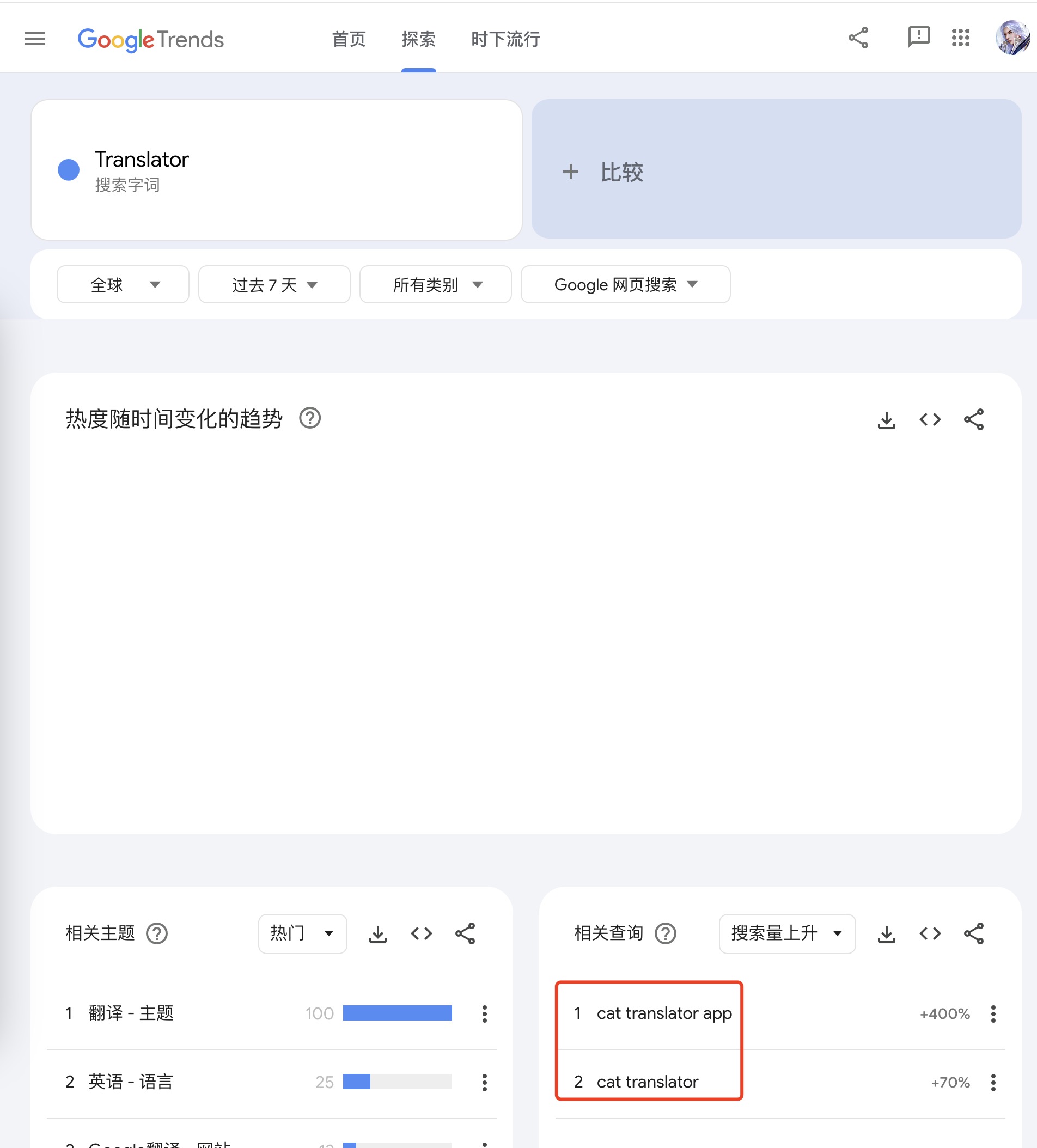Open help for 相关主题
The width and height of the screenshot is (1037, 1148).
tap(157, 933)
